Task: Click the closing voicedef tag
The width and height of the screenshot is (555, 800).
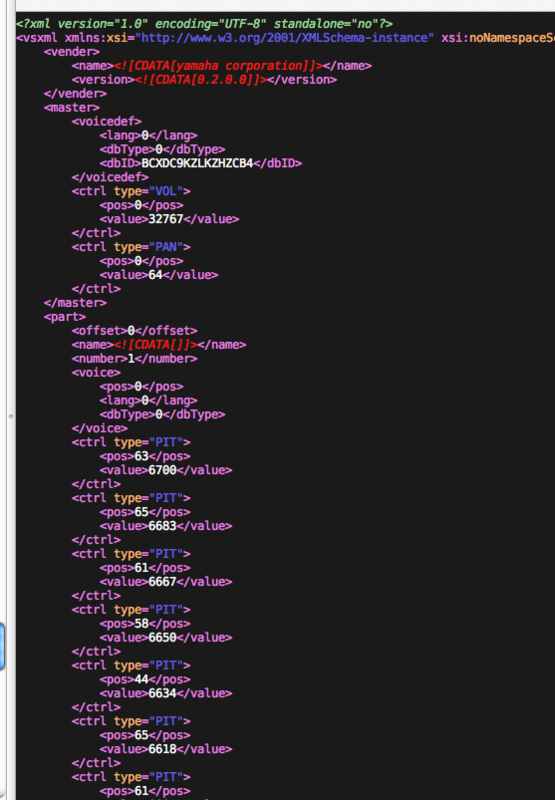Action: click(110, 177)
